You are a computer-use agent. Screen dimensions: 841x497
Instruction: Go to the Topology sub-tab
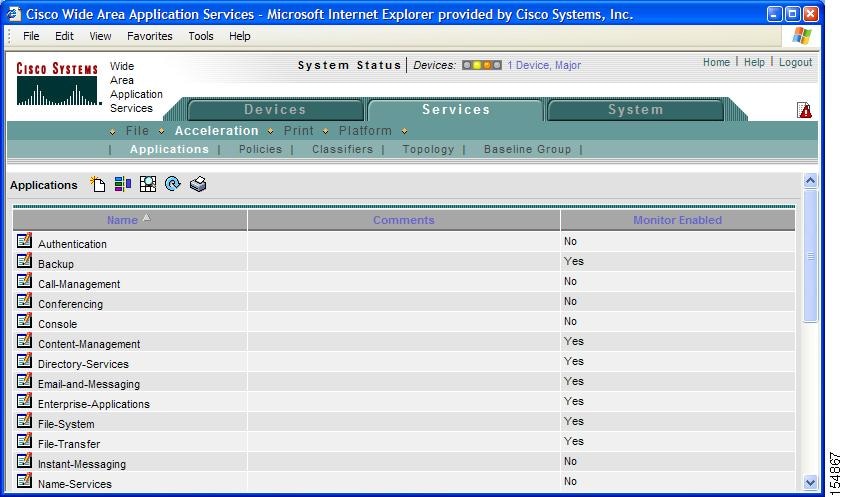(x=429, y=149)
